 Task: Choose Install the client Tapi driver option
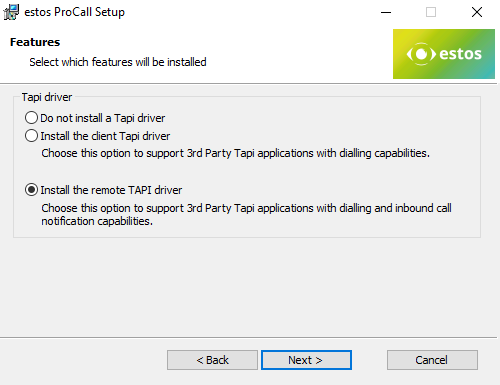coord(31,136)
